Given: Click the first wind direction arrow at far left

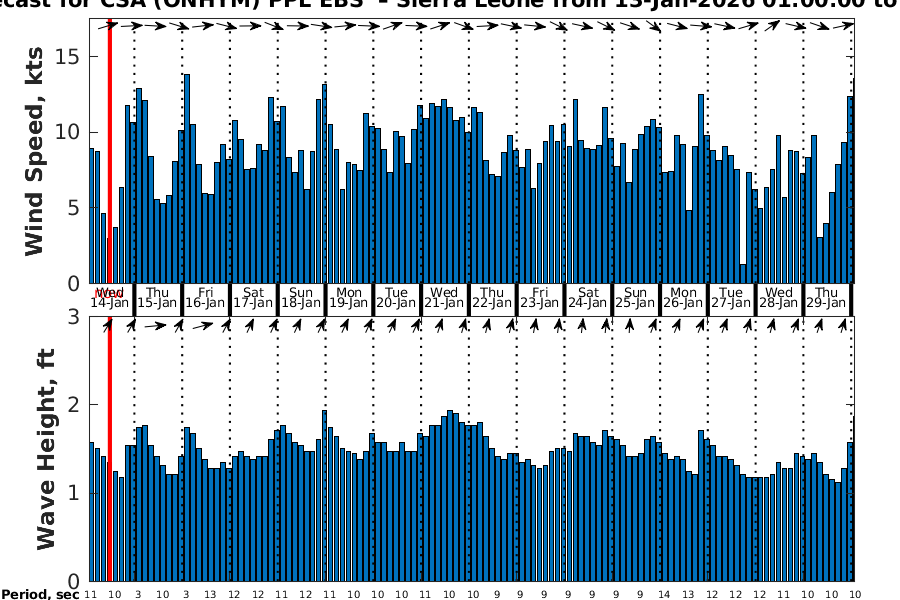Looking at the screenshot, I should (108, 26).
